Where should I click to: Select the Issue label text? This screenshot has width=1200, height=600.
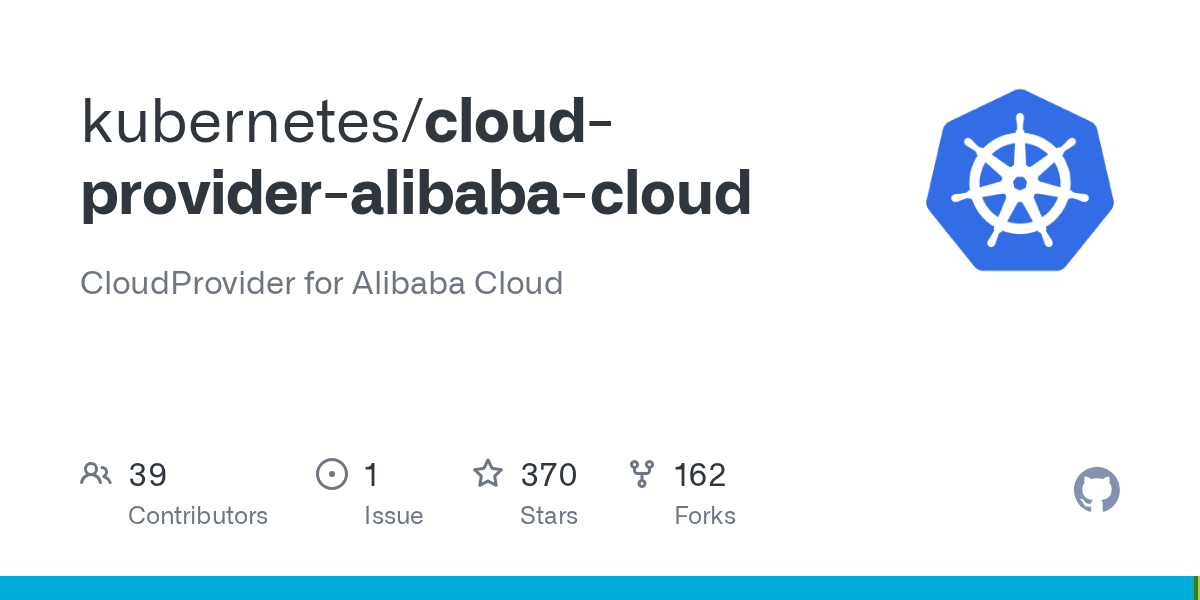pyautogui.click(x=393, y=516)
